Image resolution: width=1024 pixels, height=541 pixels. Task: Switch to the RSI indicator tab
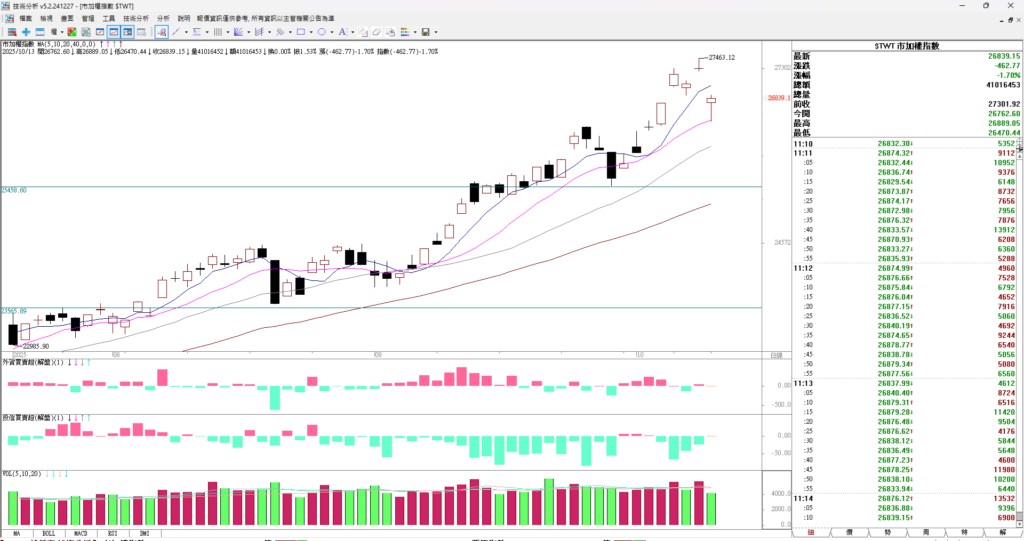pos(112,534)
